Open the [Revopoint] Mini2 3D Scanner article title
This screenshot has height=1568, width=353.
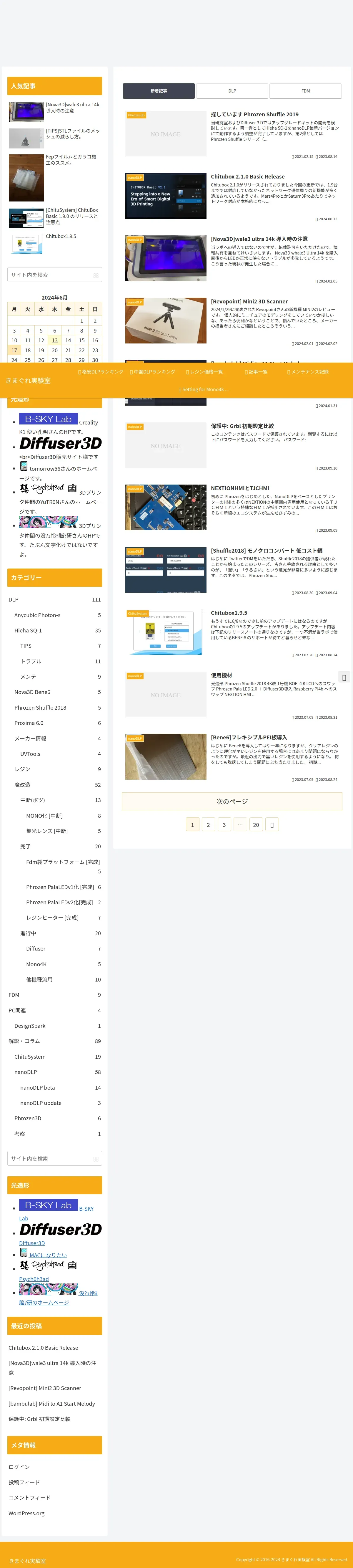pos(249,301)
